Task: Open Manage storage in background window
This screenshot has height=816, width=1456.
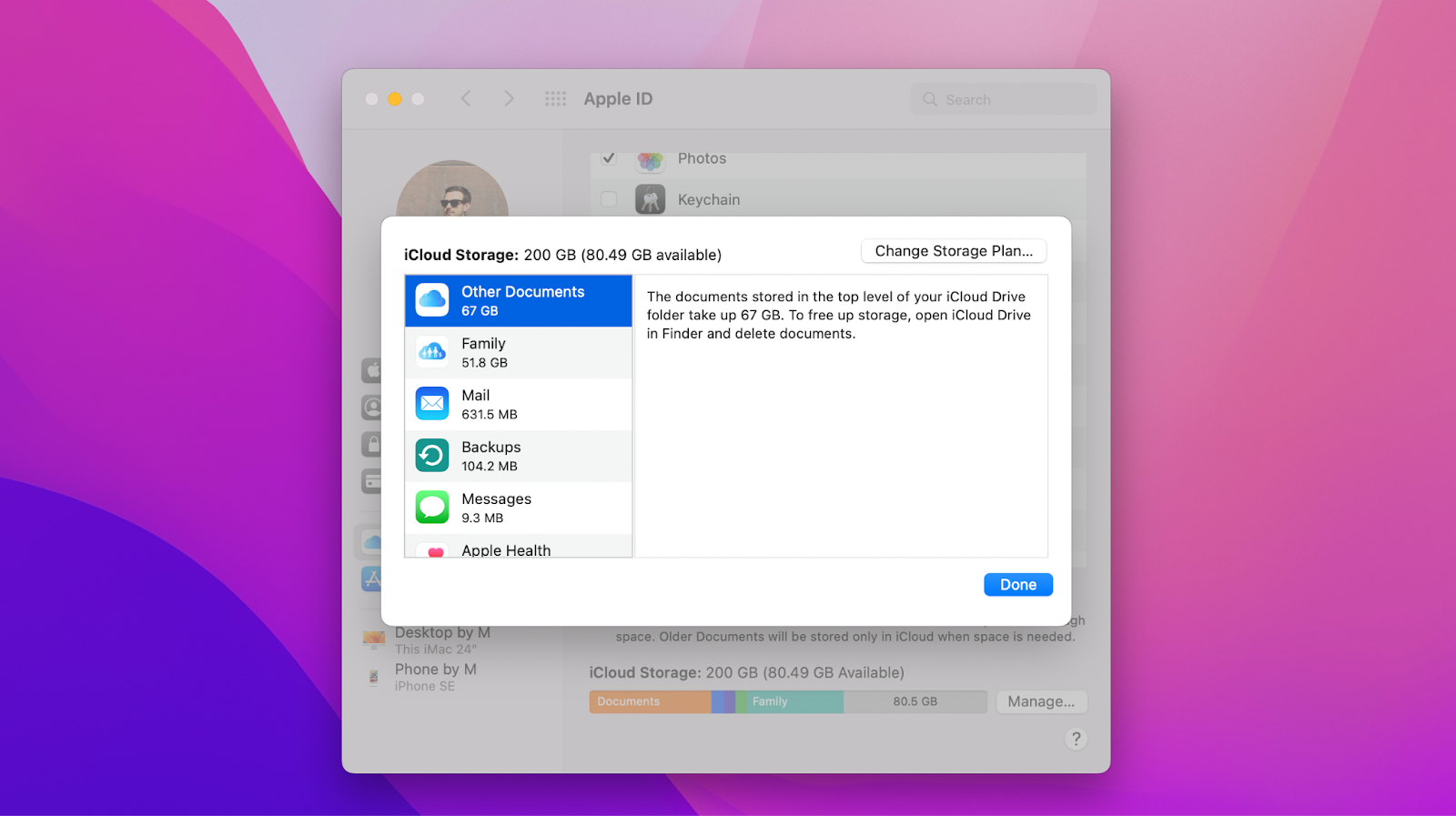Action: point(1041,701)
